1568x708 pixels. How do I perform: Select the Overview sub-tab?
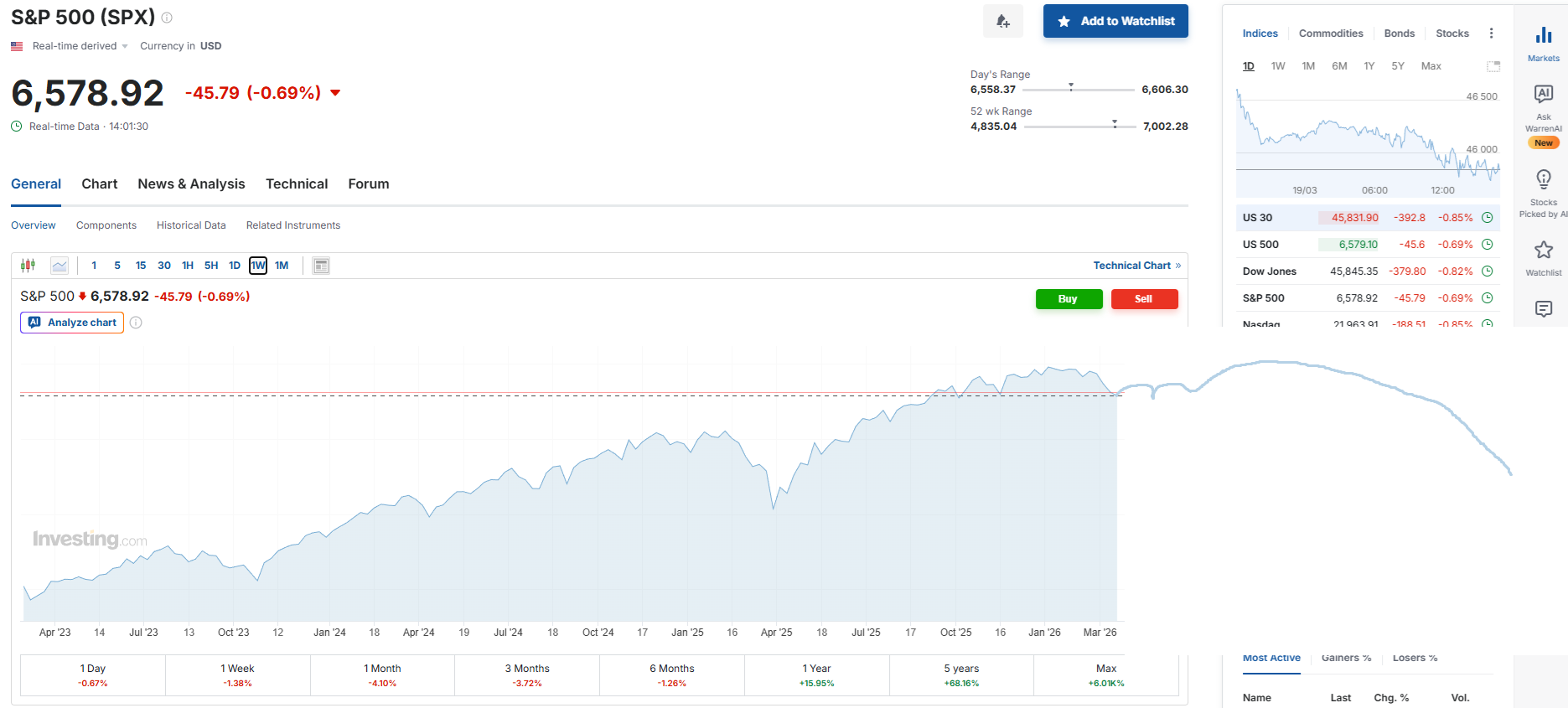pos(34,225)
